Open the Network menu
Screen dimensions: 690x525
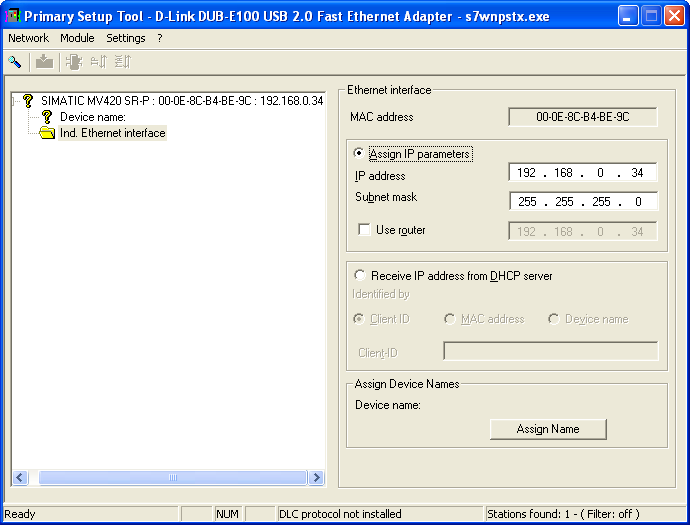[28, 38]
